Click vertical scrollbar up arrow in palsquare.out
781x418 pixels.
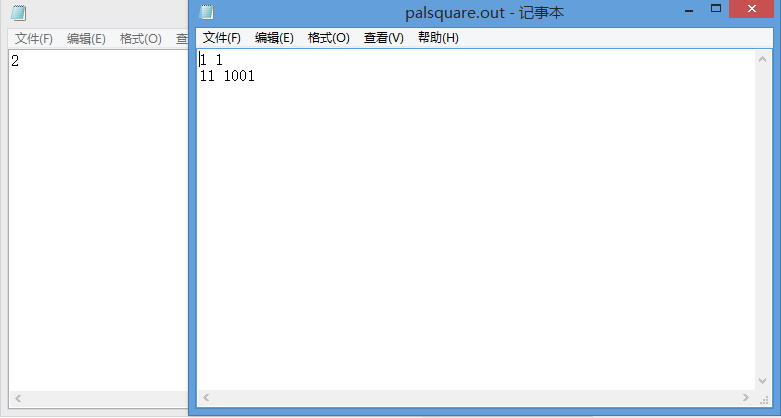pyautogui.click(x=762, y=59)
